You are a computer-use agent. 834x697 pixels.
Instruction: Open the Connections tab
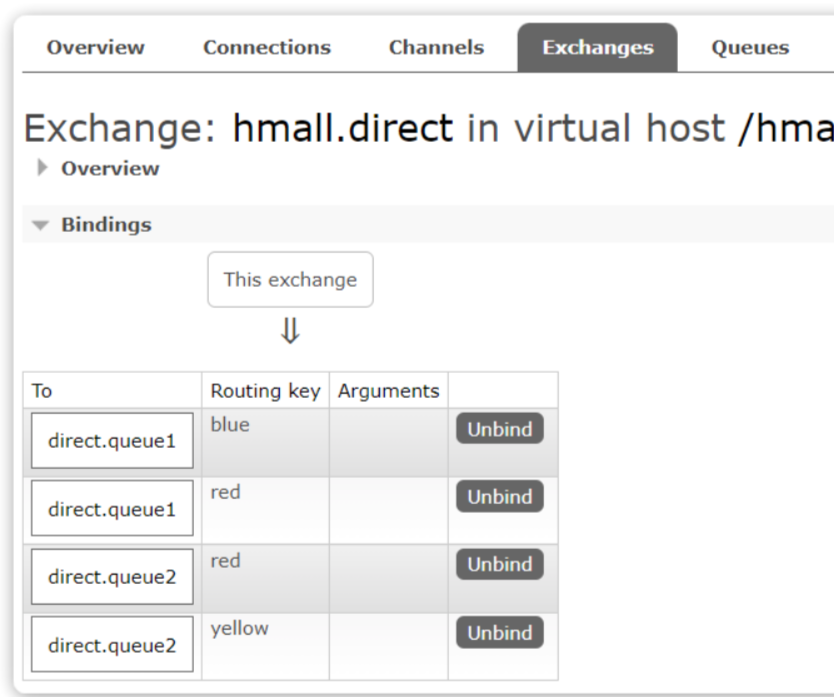click(x=266, y=48)
